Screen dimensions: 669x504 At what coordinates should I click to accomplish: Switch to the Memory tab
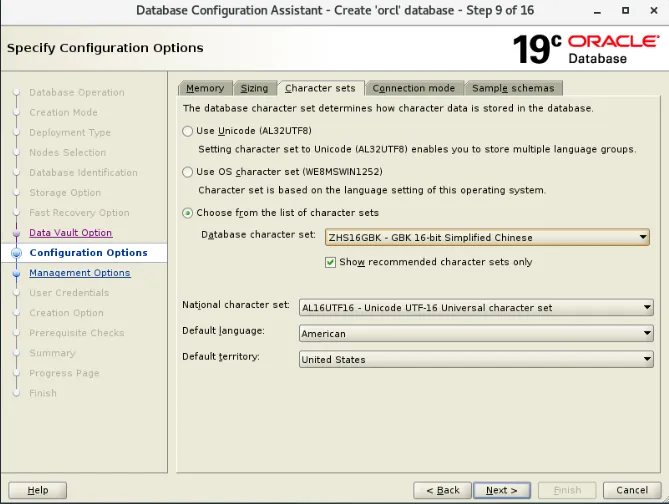click(x=205, y=88)
